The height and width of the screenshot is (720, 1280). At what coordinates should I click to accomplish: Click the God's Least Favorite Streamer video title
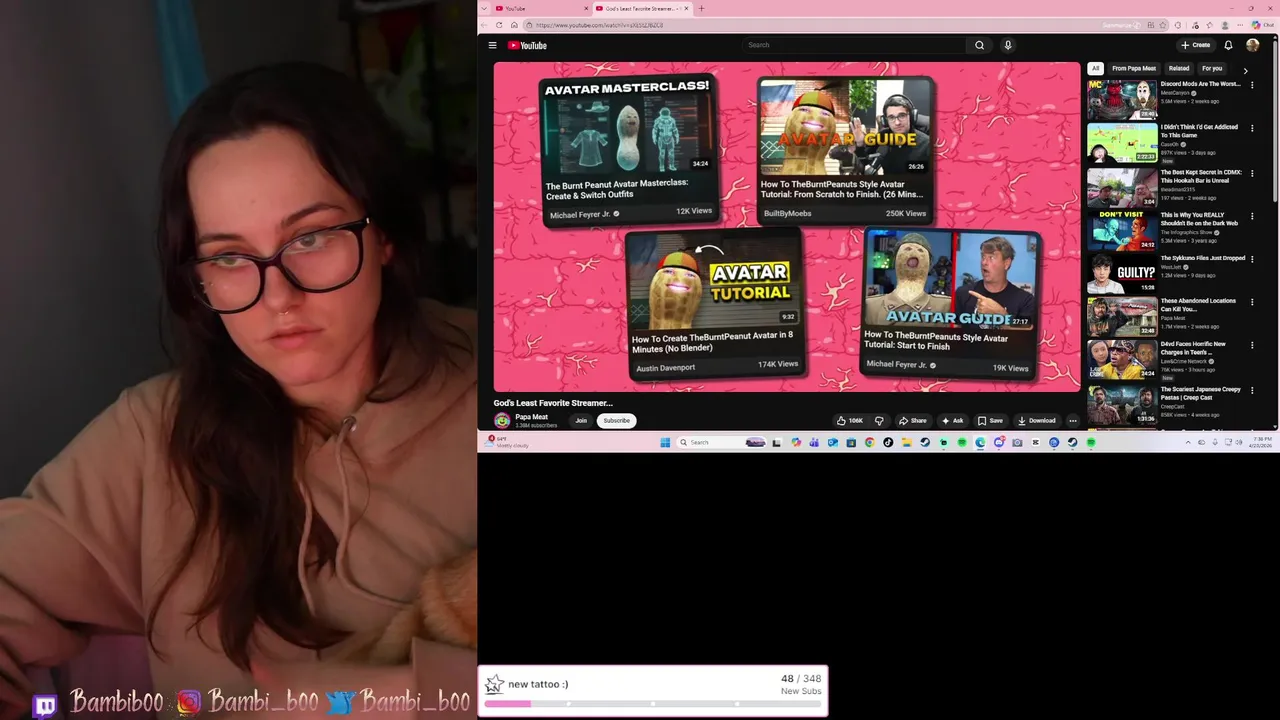553,403
